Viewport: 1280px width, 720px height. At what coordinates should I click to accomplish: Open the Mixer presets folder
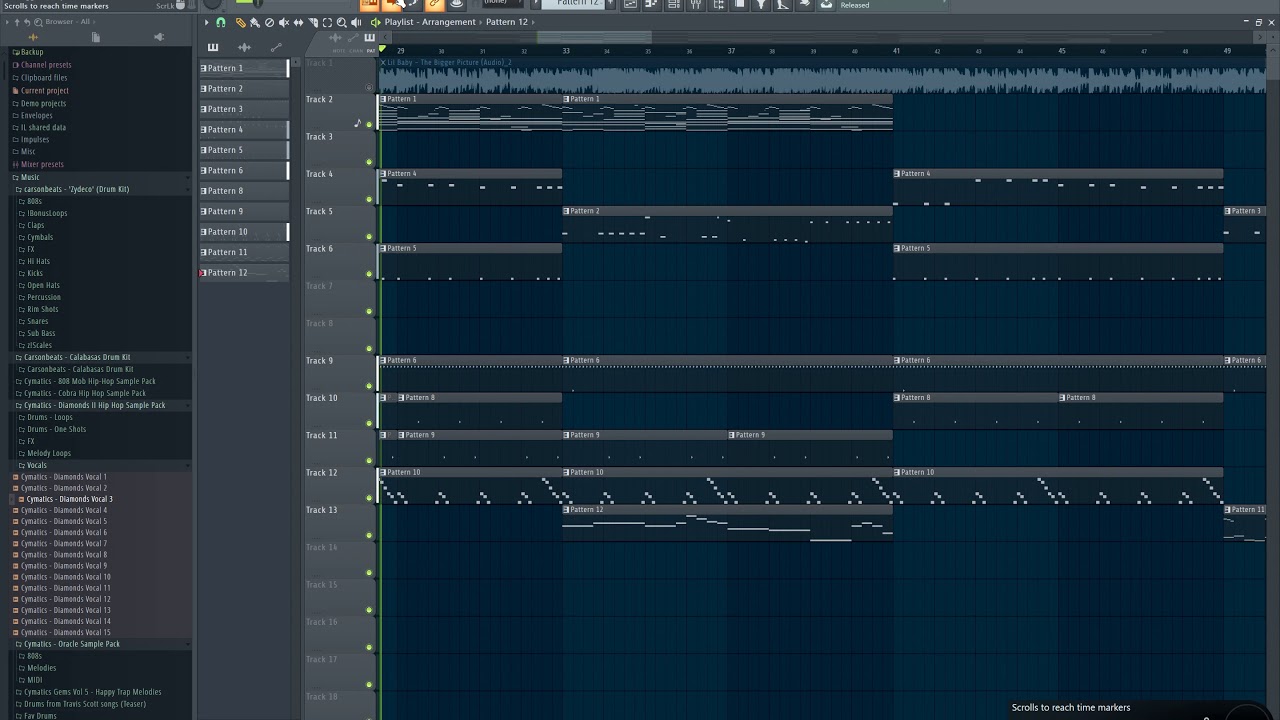(42, 164)
